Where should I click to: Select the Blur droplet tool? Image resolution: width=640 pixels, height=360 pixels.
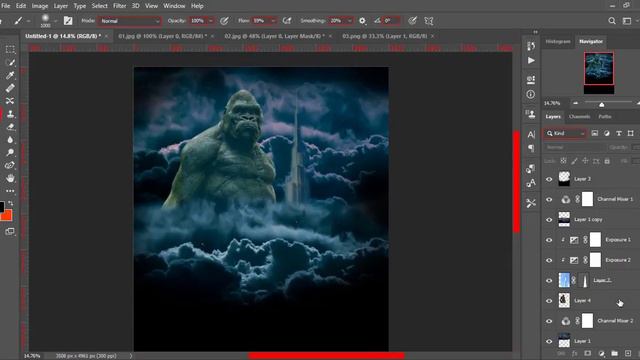[10, 140]
